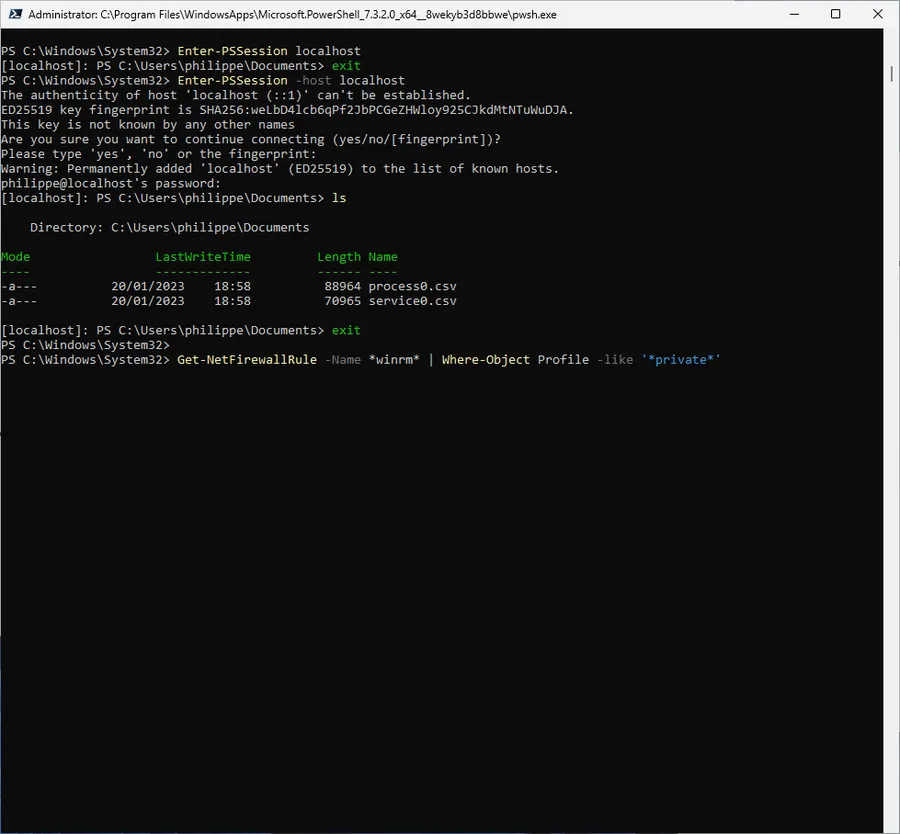Click the length value 70965
The width and height of the screenshot is (900, 834).
coord(343,301)
